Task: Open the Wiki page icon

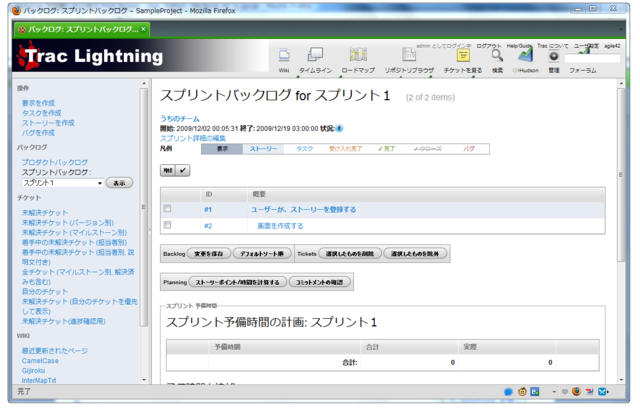Action: tap(284, 55)
